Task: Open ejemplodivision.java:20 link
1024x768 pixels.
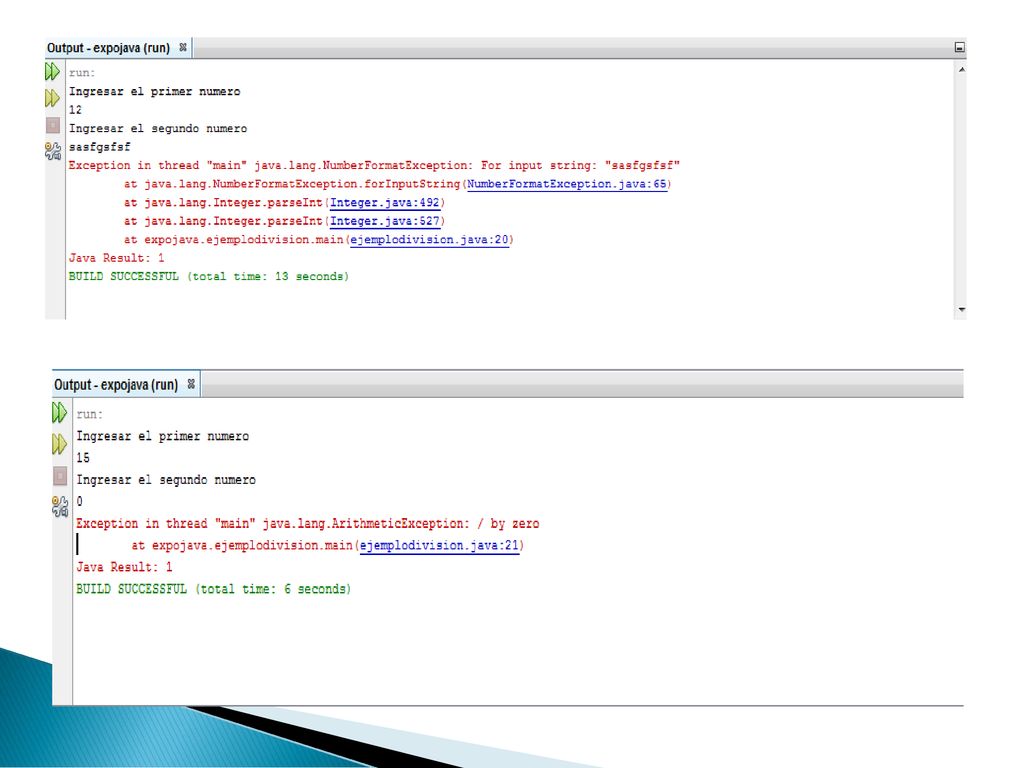Action: (x=429, y=240)
